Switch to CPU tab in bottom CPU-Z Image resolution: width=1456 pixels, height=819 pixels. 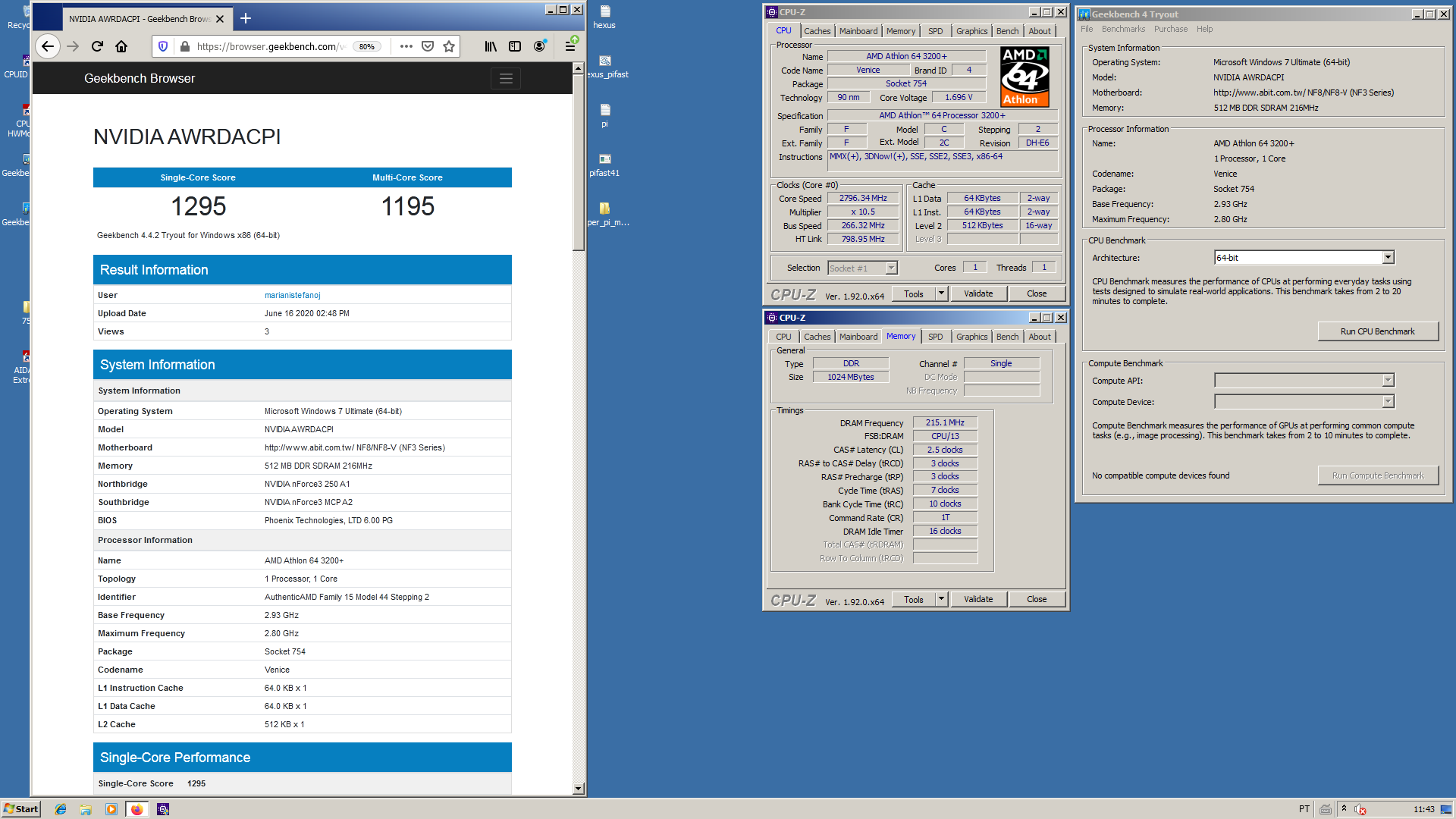783,337
